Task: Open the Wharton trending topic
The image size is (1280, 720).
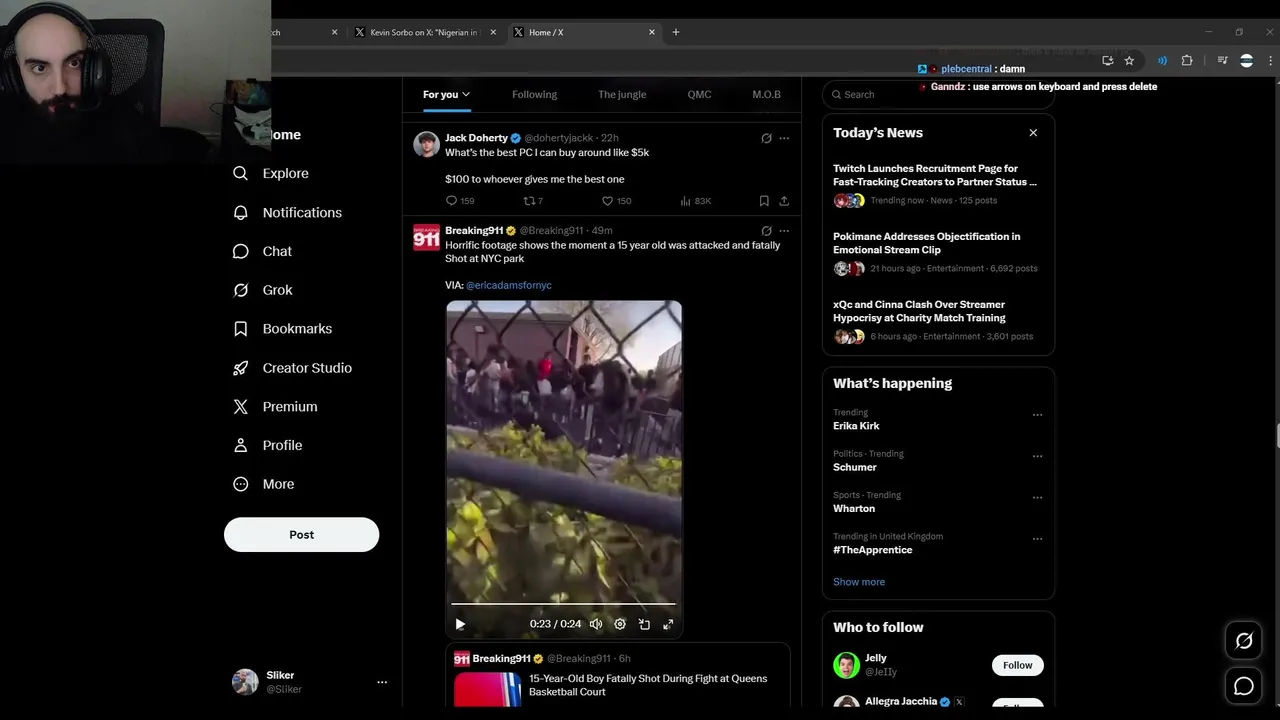Action: [854, 508]
